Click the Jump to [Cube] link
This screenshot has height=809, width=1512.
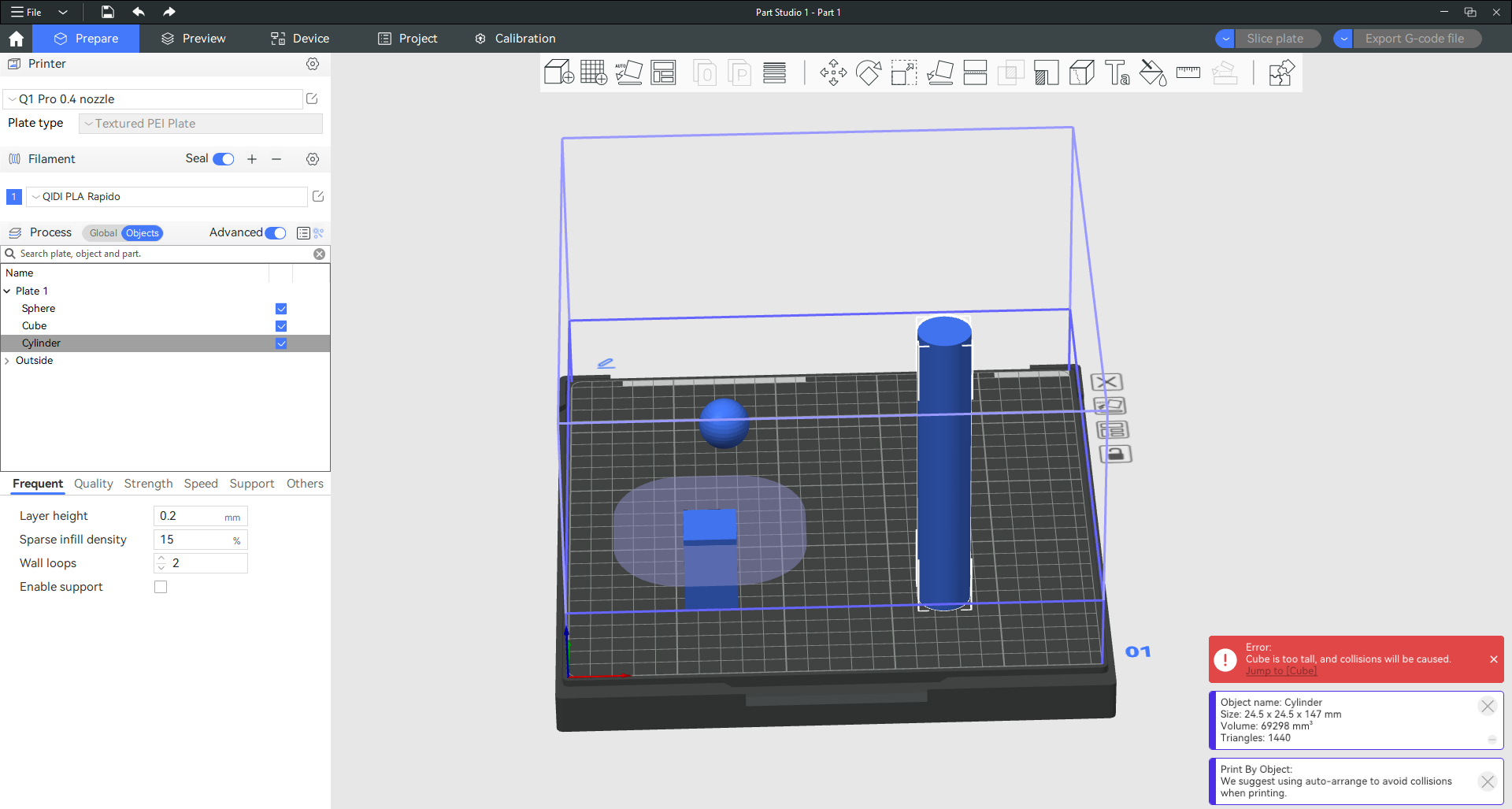[x=1280, y=671]
